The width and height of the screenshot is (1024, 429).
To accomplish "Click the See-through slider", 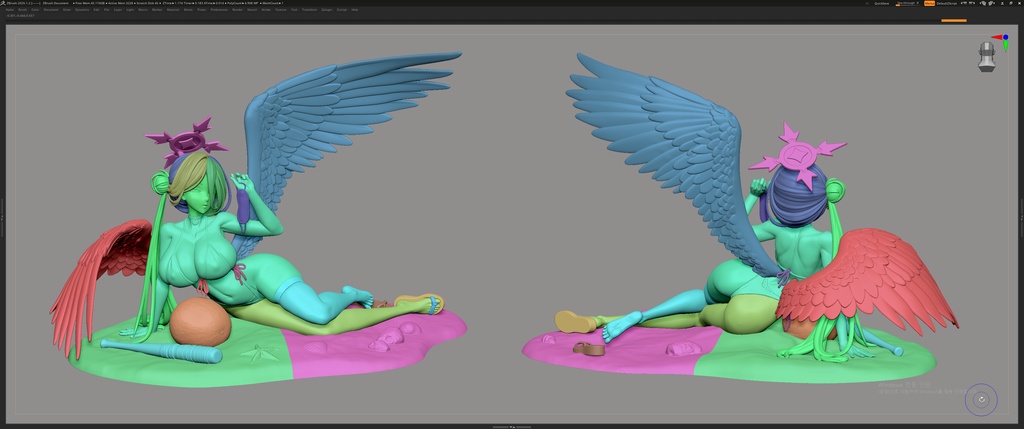I will 908,3.
